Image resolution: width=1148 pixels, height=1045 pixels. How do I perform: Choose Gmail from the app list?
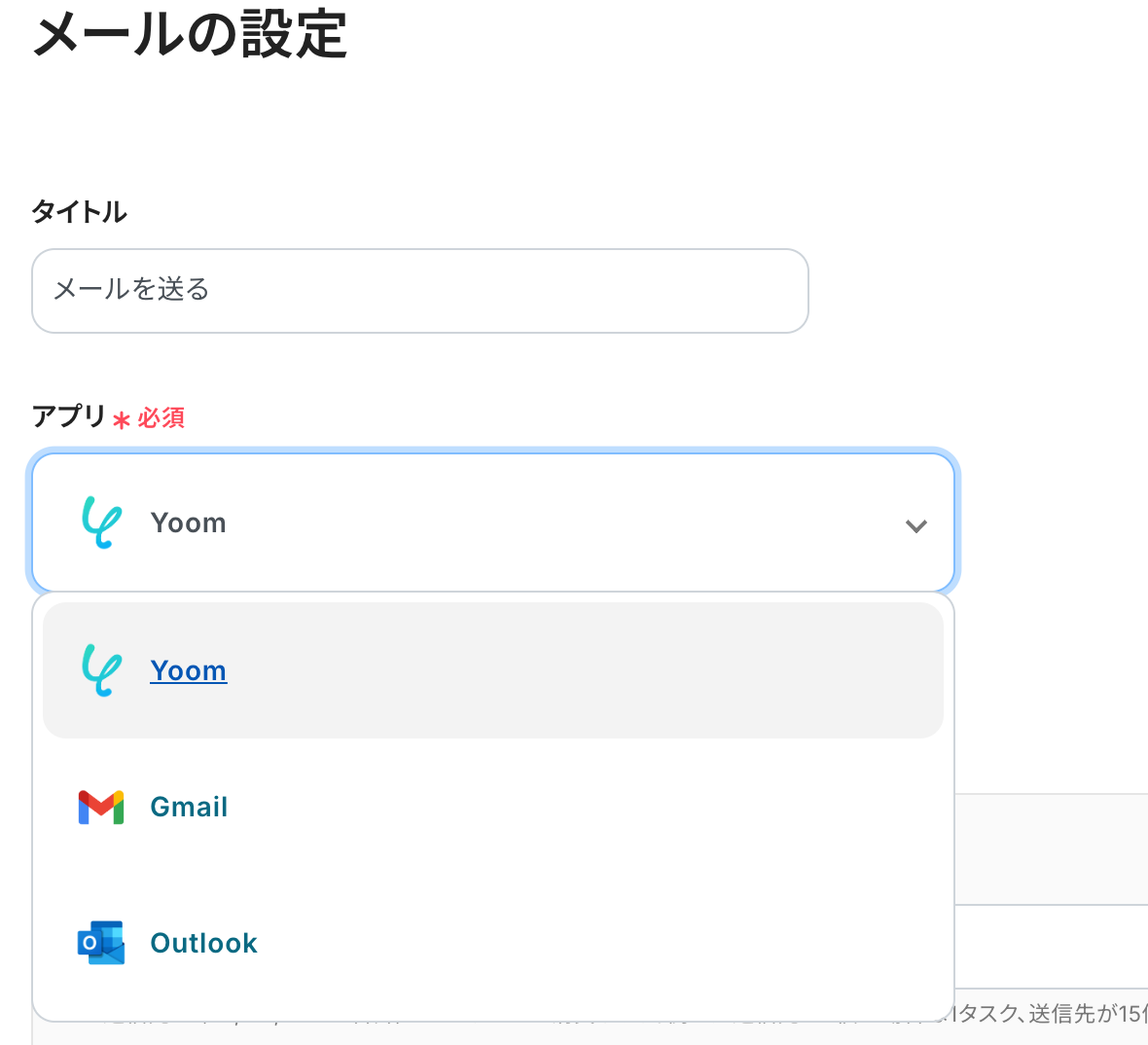point(492,807)
